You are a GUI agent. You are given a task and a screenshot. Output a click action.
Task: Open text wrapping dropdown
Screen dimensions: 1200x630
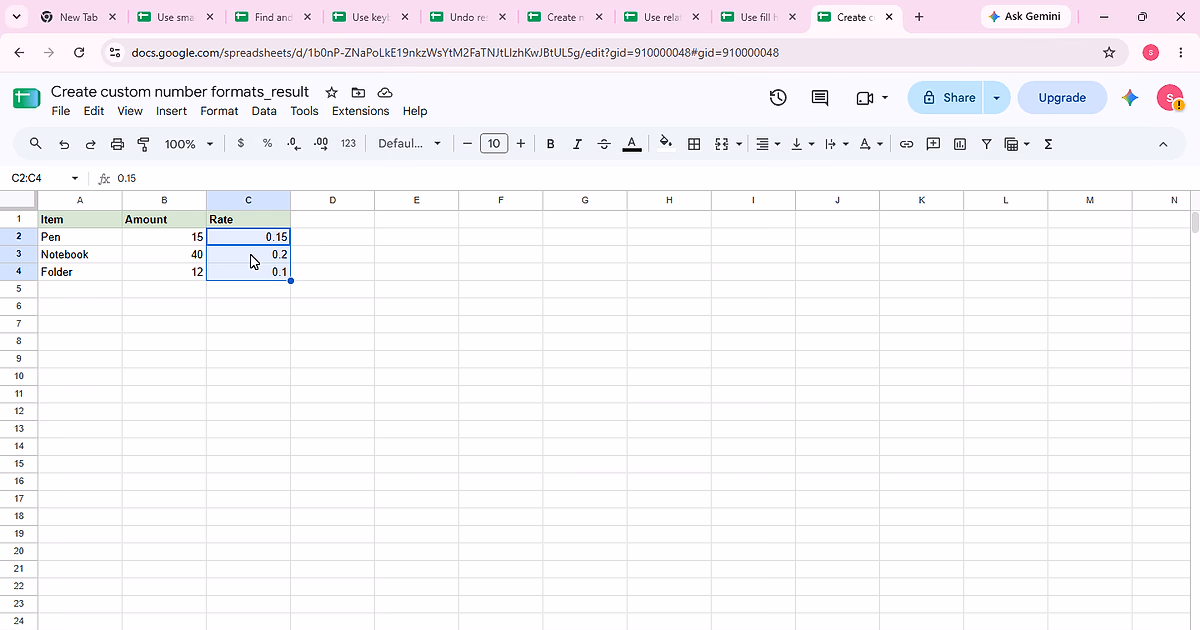[835, 144]
